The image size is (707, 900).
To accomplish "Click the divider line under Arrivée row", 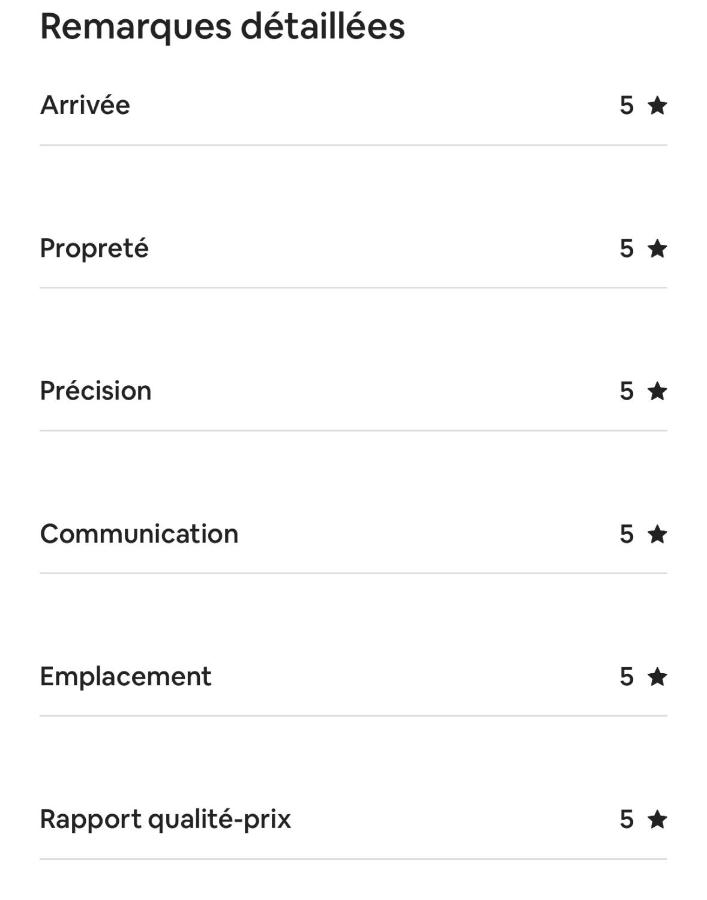I will tap(354, 145).
